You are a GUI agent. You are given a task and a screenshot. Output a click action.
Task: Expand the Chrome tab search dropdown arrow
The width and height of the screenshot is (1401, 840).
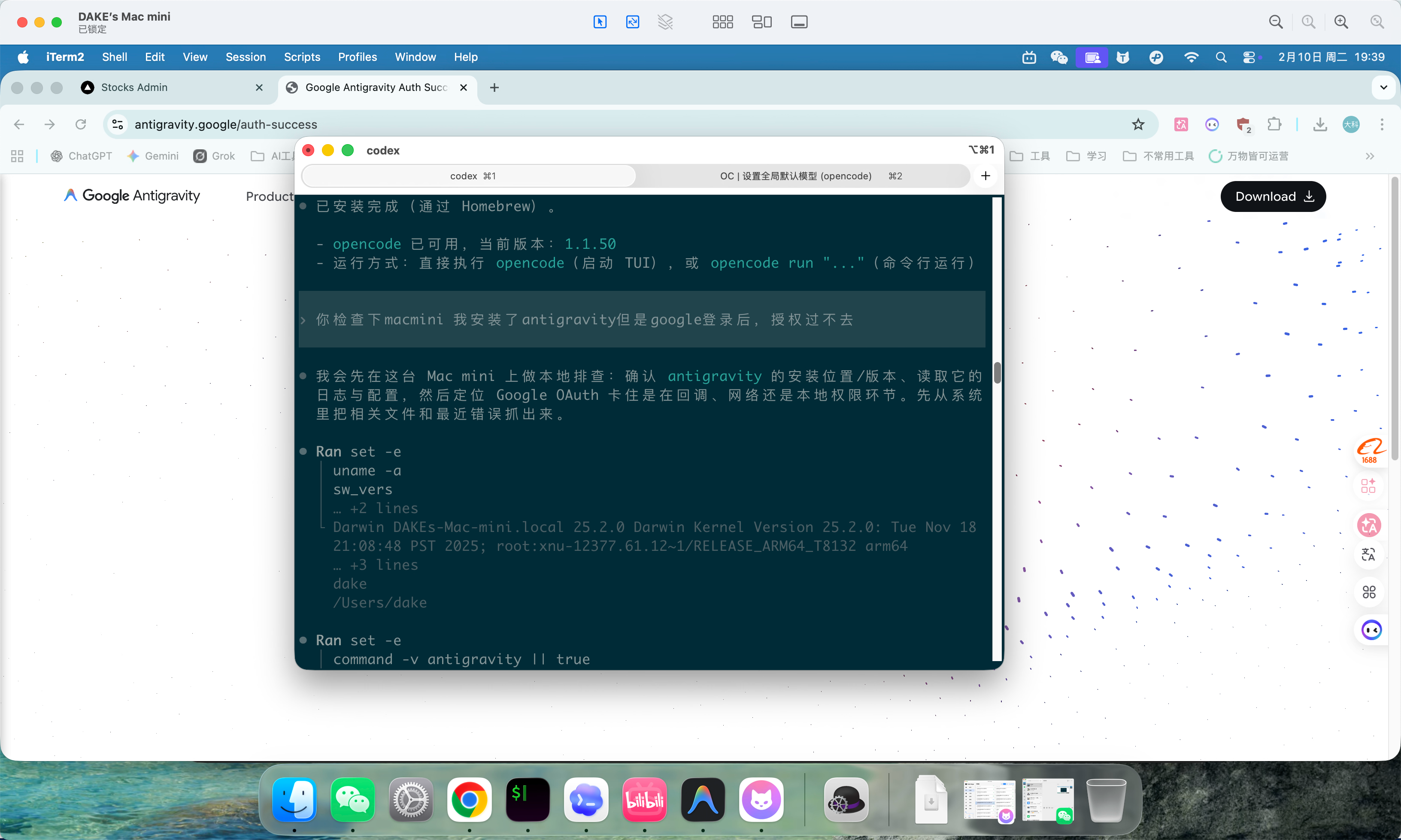[1383, 88]
